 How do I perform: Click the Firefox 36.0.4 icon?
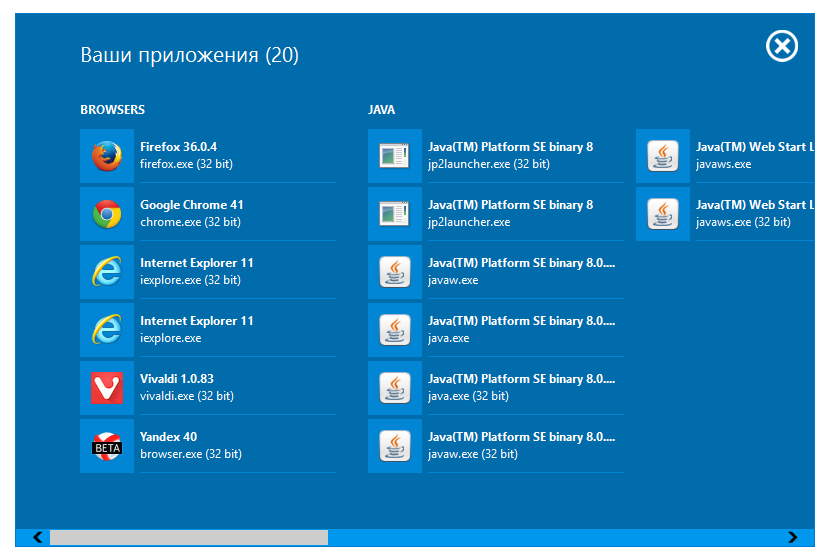pos(107,156)
